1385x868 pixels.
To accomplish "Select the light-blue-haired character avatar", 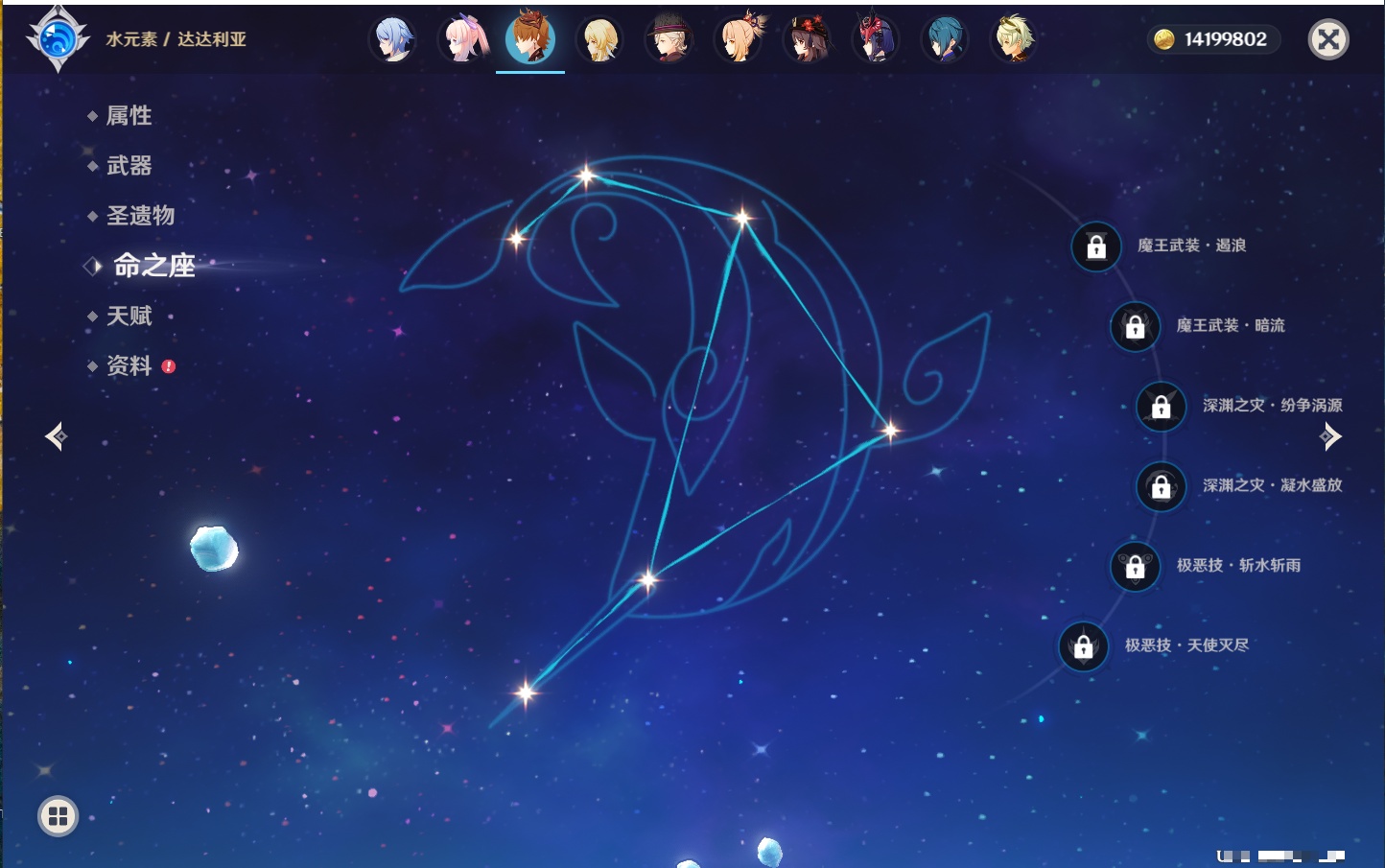I will (x=392, y=39).
